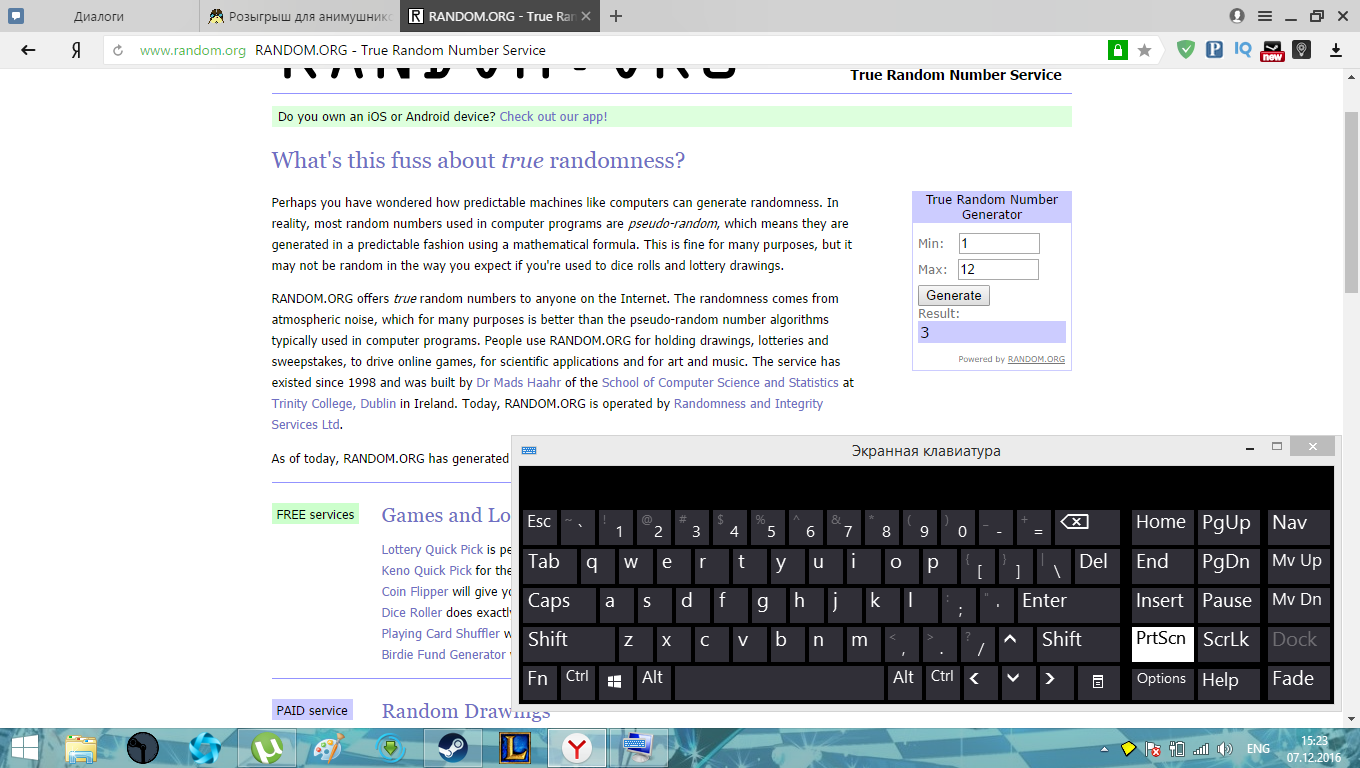Click the Max input field
Image resolution: width=1360 pixels, height=768 pixels.
tap(998, 269)
